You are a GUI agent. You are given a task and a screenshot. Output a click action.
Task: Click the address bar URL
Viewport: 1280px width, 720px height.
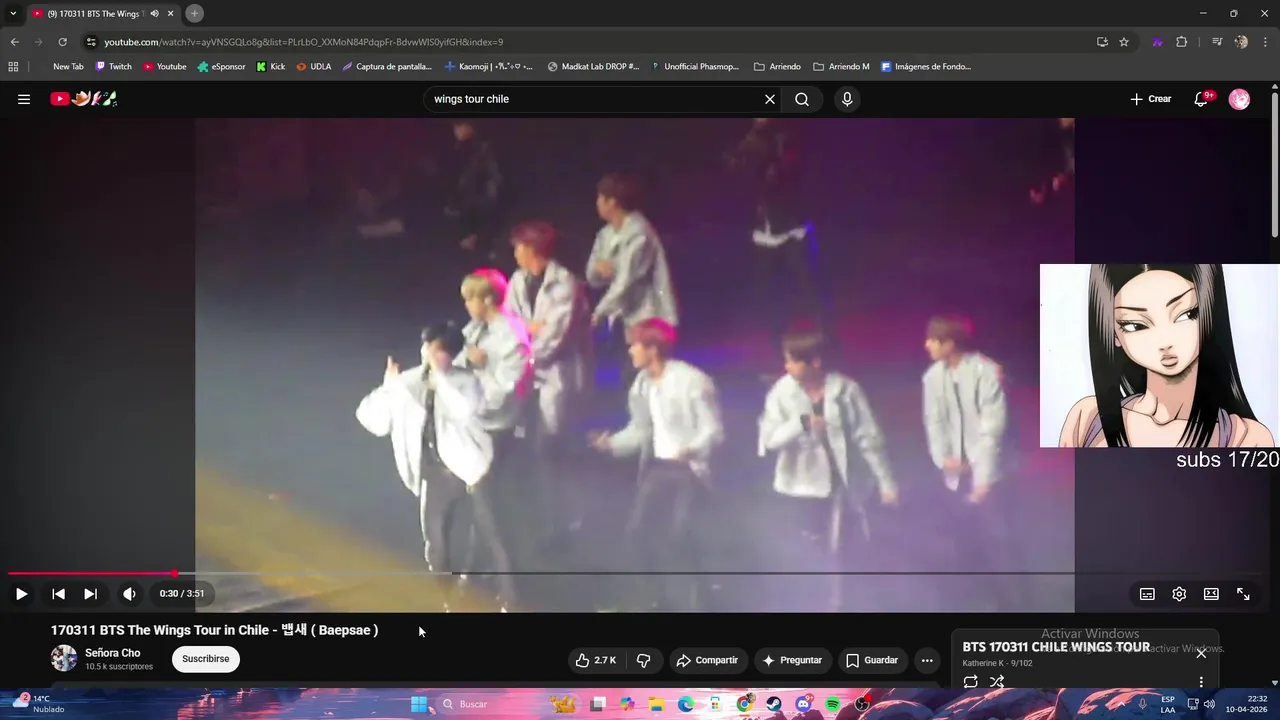[304, 42]
